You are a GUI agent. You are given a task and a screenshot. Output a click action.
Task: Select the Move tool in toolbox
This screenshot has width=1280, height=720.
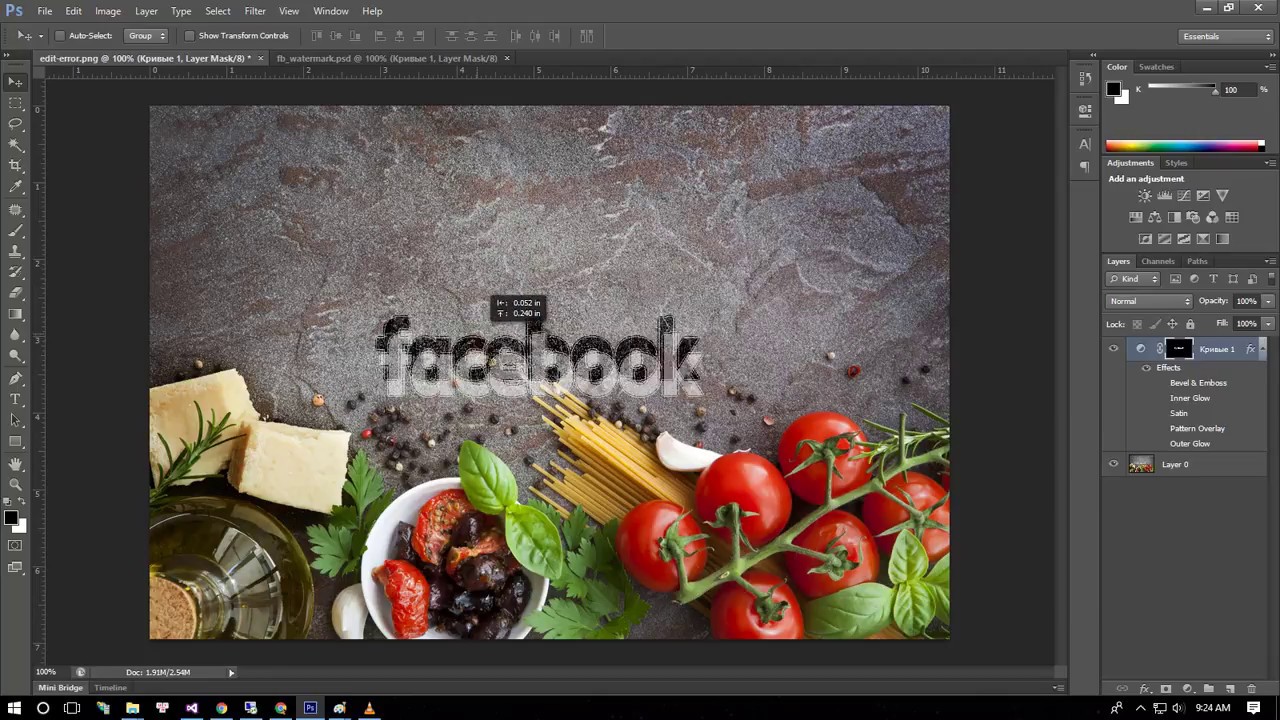(16, 82)
